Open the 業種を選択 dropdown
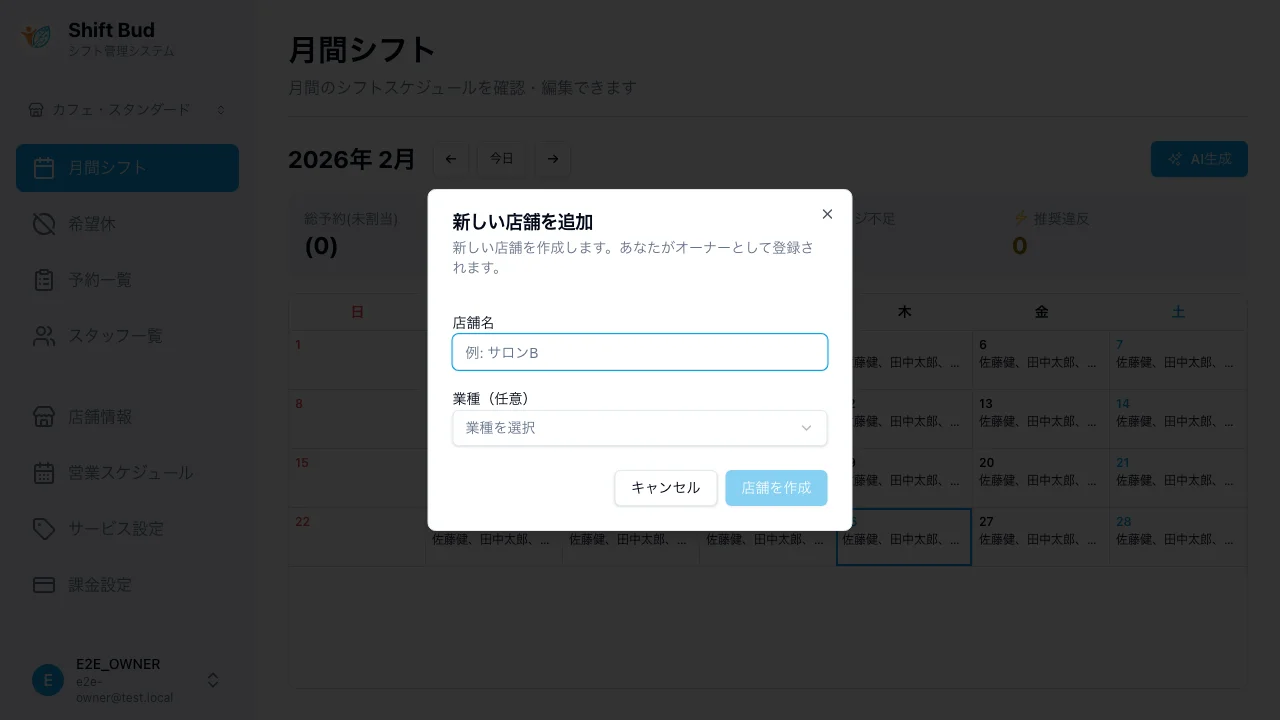The image size is (1280, 720). pos(639,428)
